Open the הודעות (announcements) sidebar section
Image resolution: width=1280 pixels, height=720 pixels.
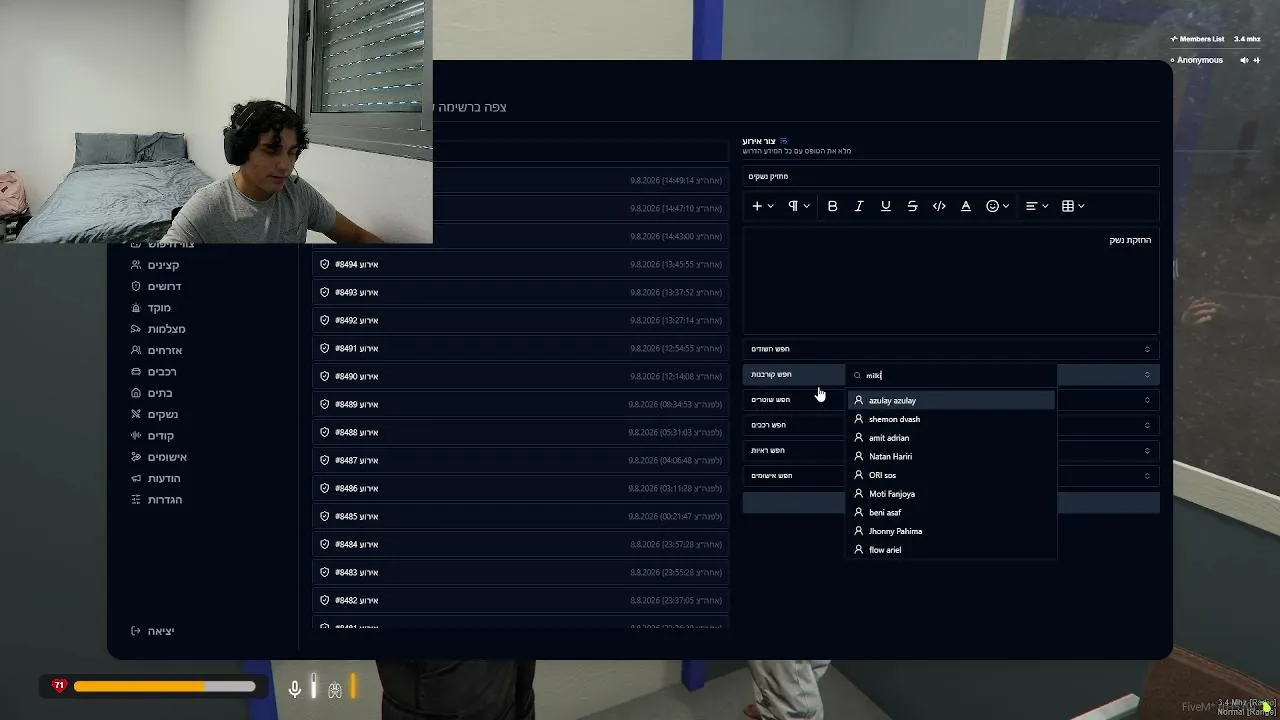pos(156,478)
